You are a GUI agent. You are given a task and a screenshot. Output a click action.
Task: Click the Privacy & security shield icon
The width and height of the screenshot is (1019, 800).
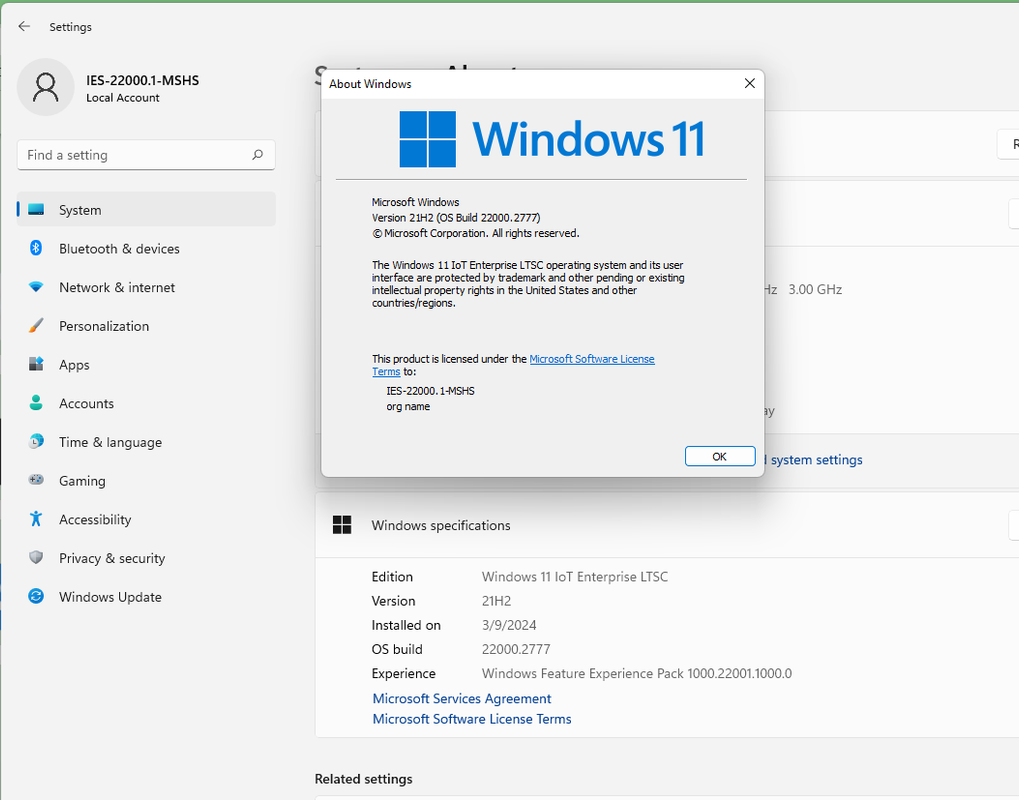coord(36,558)
